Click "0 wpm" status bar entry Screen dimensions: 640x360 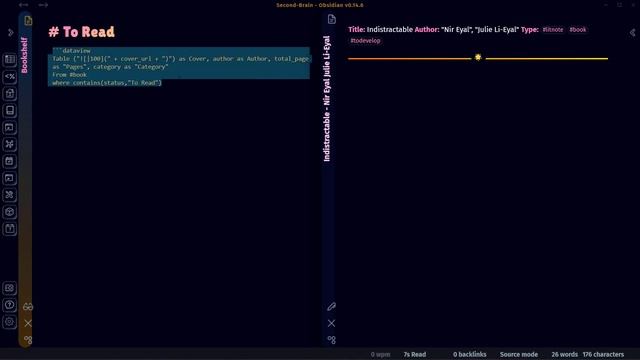pos(380,354)
